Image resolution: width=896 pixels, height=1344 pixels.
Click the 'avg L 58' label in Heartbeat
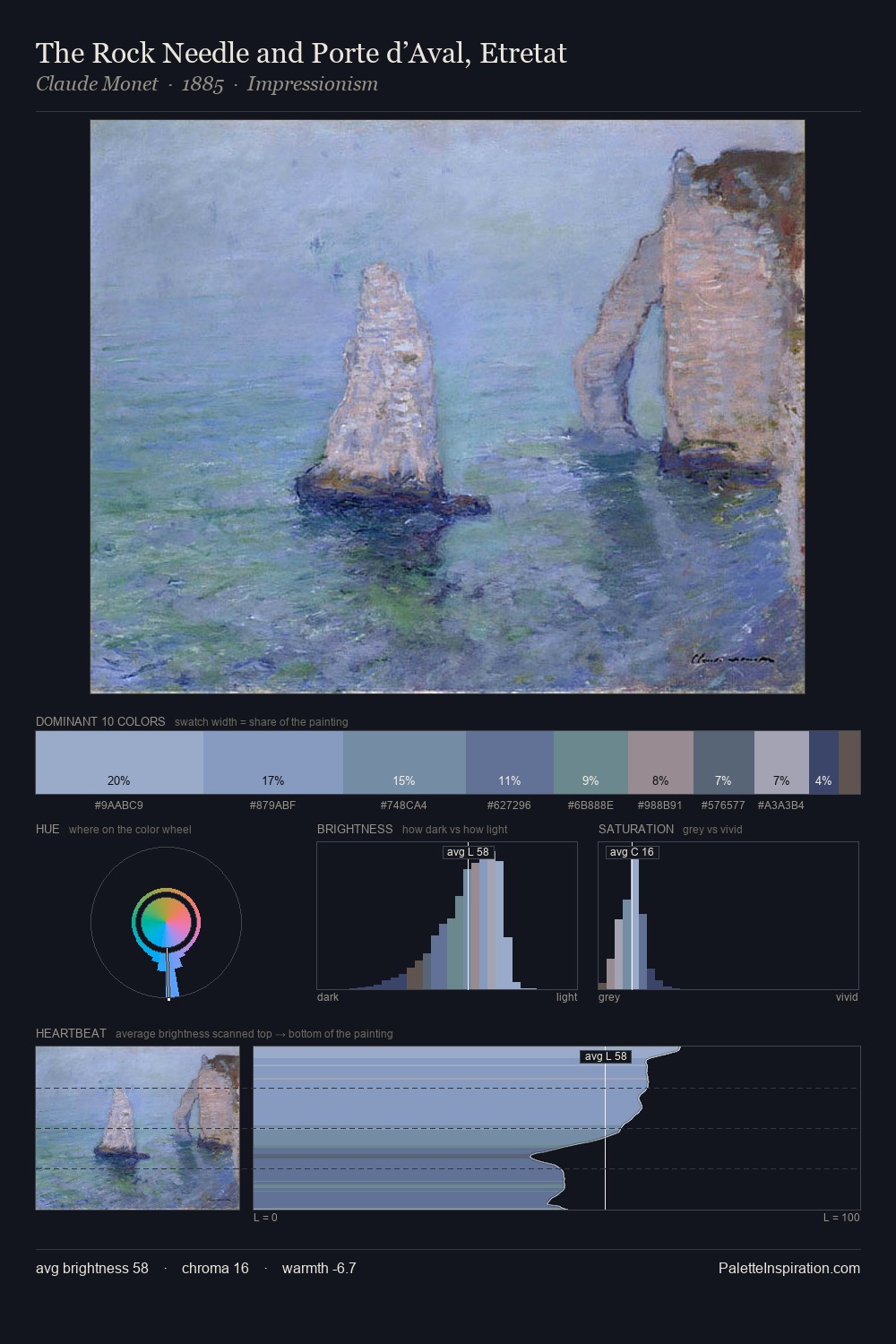coord(606,1056)
